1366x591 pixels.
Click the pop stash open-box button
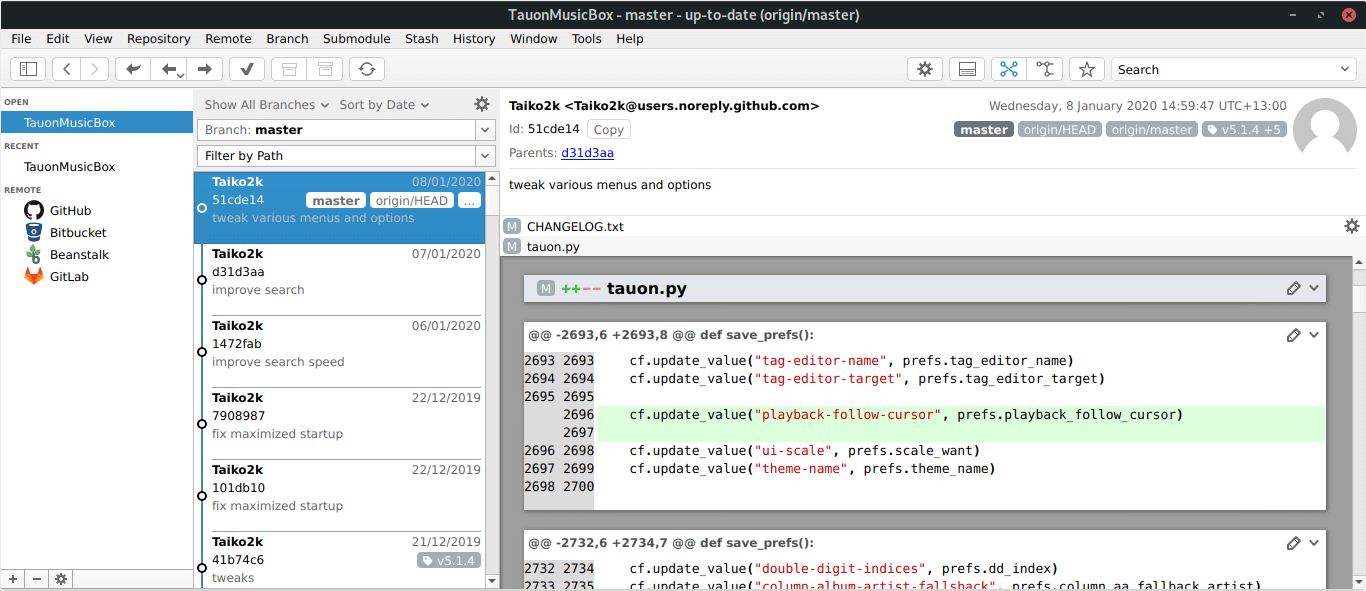pyautogui.click(x=324, y=69)
